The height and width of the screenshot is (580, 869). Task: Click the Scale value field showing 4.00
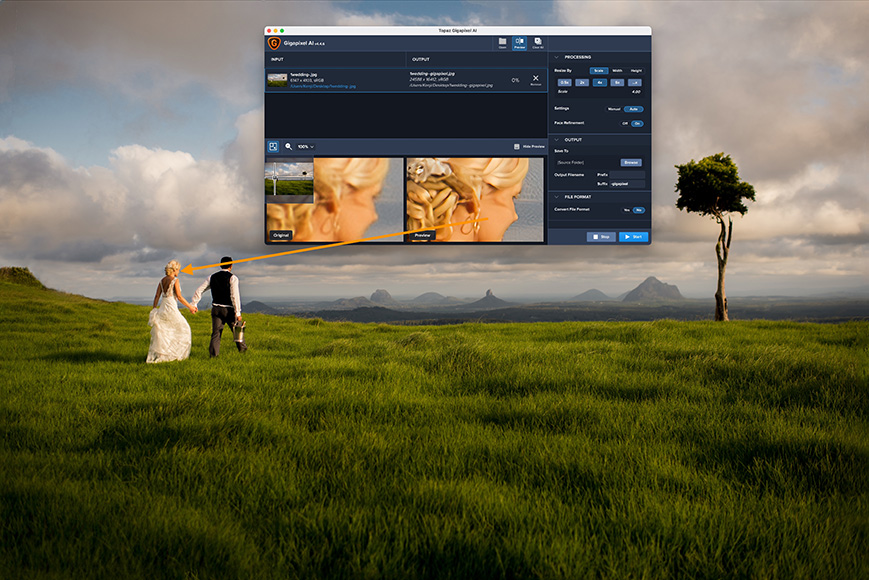click(636, 91)
